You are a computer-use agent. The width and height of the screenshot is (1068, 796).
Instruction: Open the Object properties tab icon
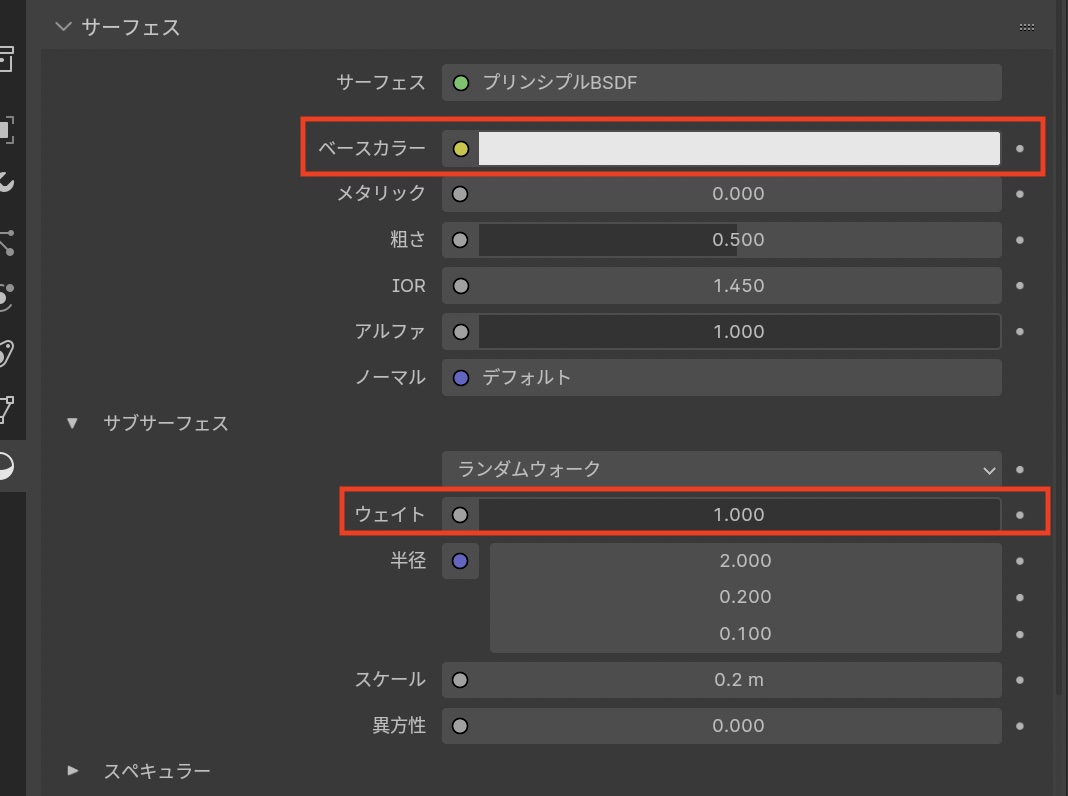[5, 129]
